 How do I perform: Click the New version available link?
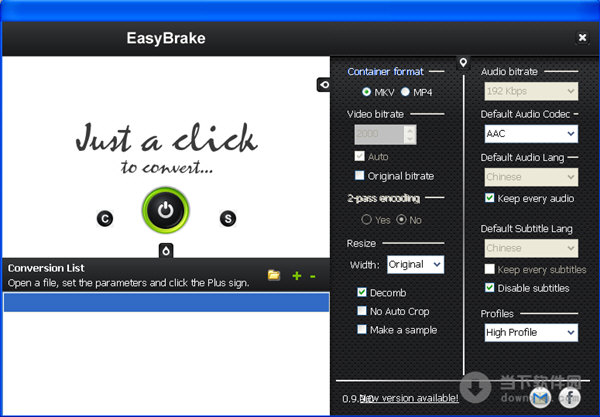click(x=409, y=398)
